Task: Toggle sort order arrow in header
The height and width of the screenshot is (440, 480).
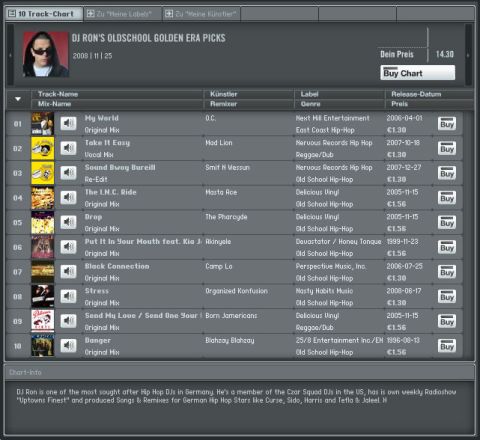Action: [x=18, y=99]
